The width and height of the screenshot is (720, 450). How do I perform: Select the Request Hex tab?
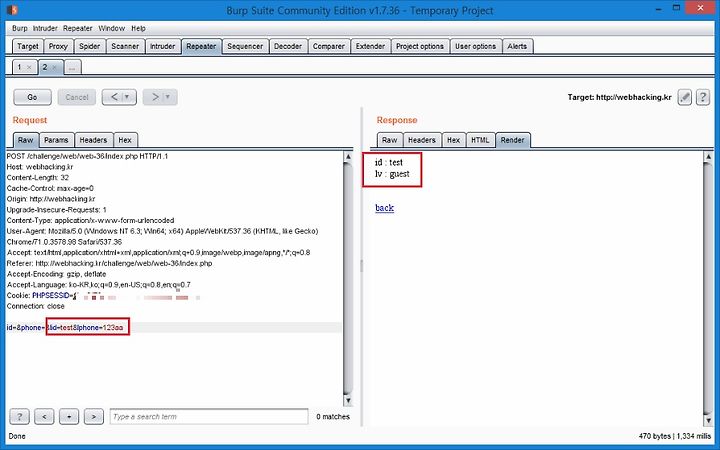point(125,140)
